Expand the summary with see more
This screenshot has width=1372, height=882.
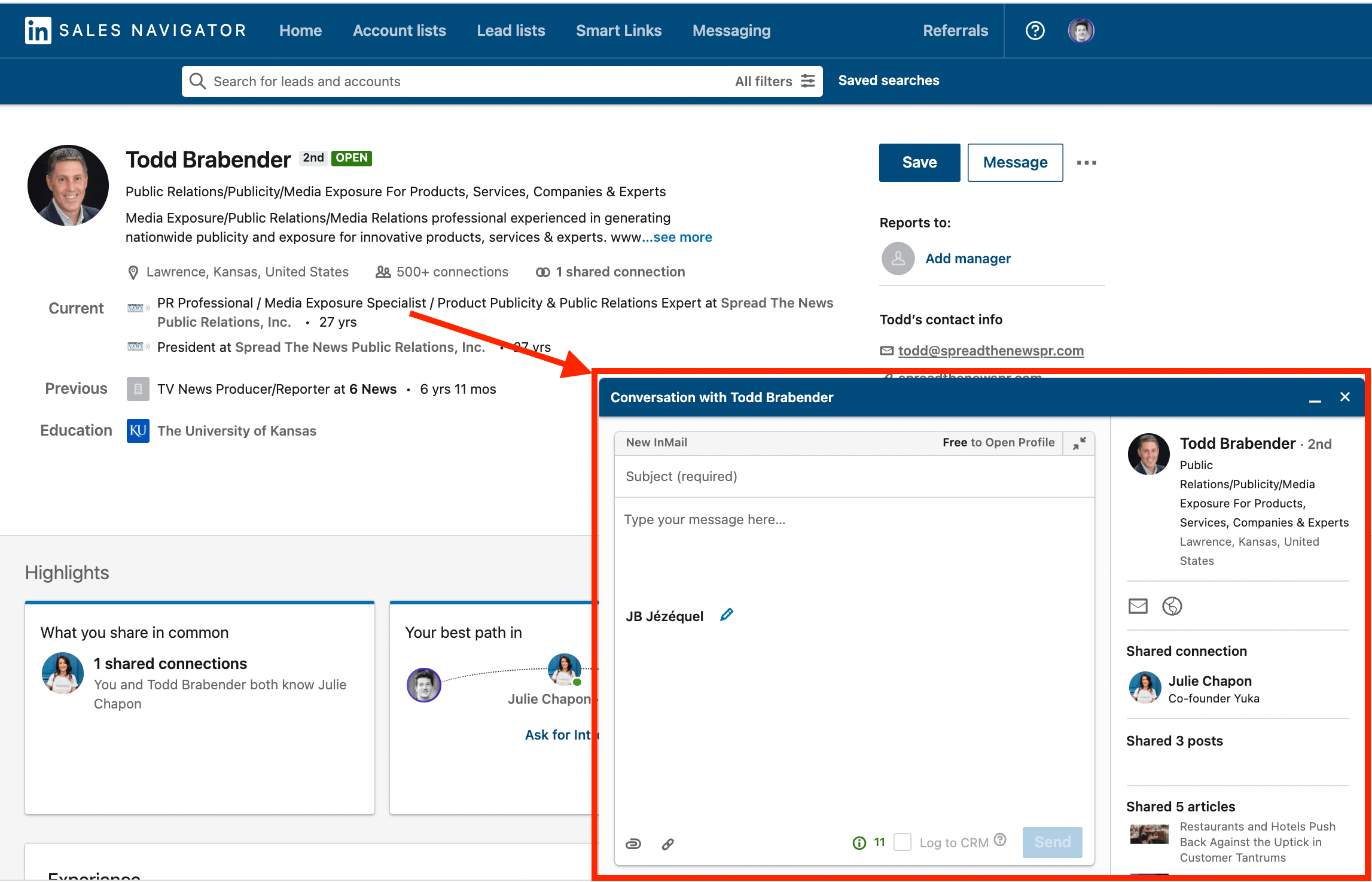(676, 237)
